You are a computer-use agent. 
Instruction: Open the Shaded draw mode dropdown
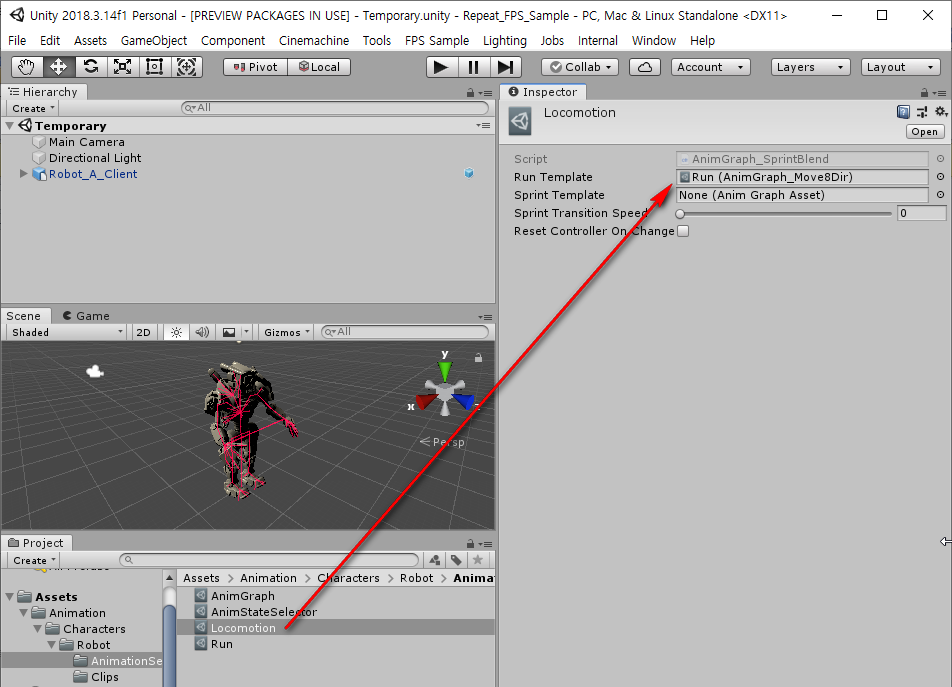click(67, 332)
